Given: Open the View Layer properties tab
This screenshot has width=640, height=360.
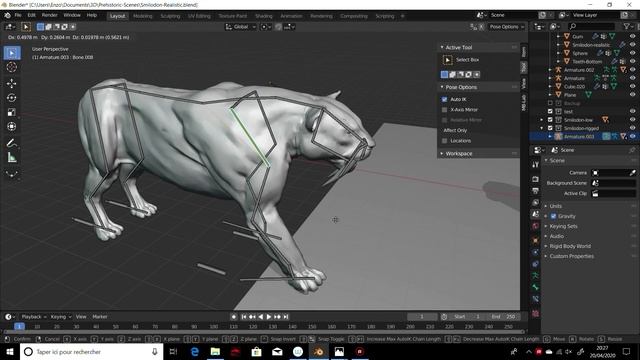Looking at the screenshot, I should (536, 202).
